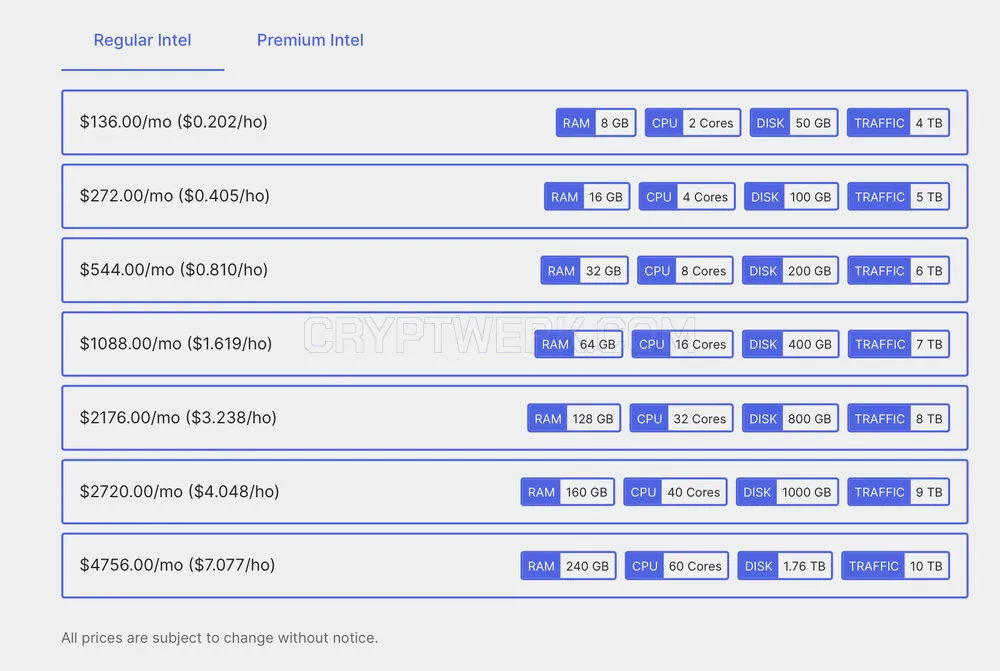Click the CPU 8 Cores badge
This screenshot has width=1000, height=671.
[685, 270]
